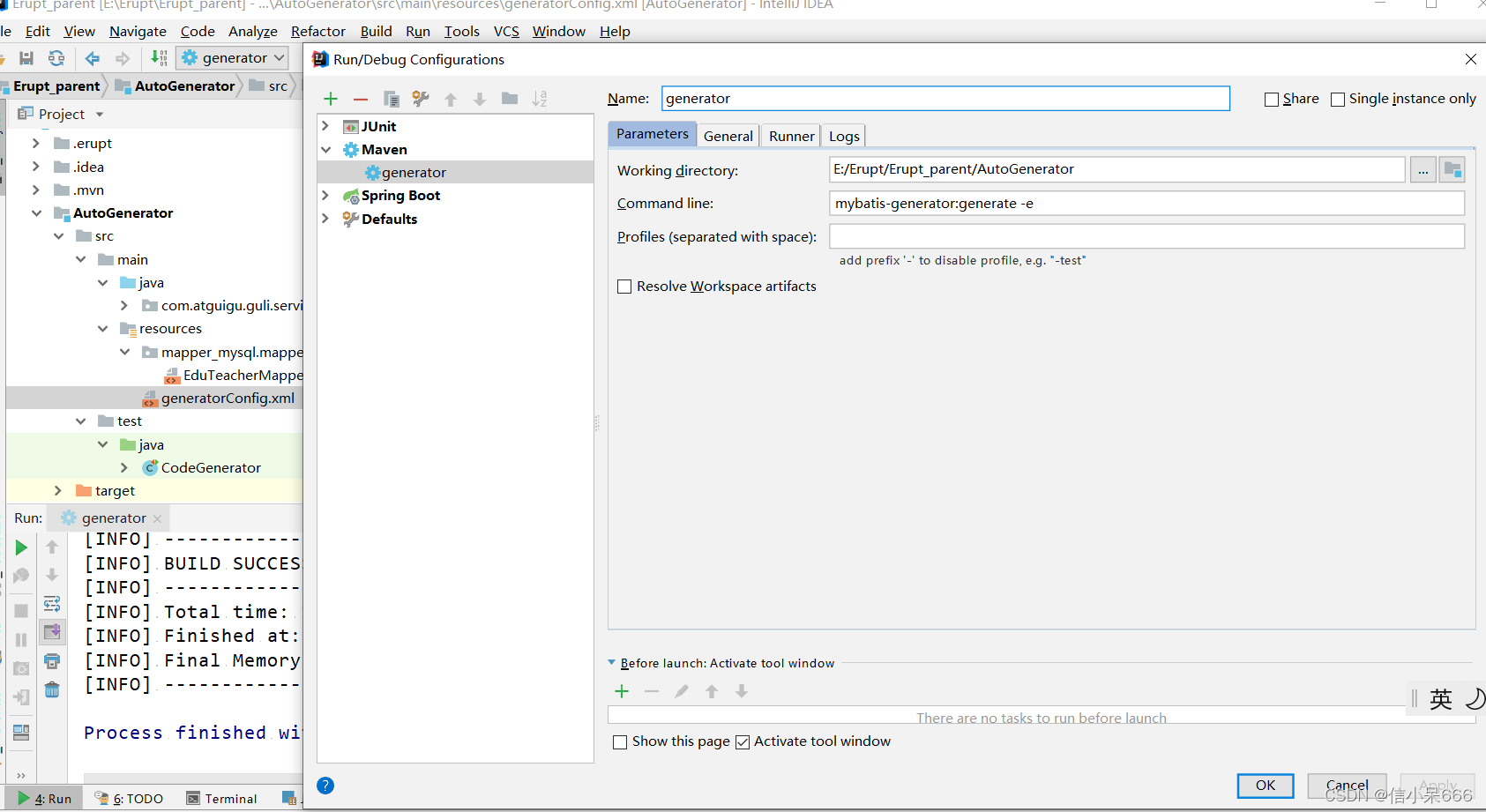
Task: Check Resolve Workspace artifacts
Action: pos(624,287)
